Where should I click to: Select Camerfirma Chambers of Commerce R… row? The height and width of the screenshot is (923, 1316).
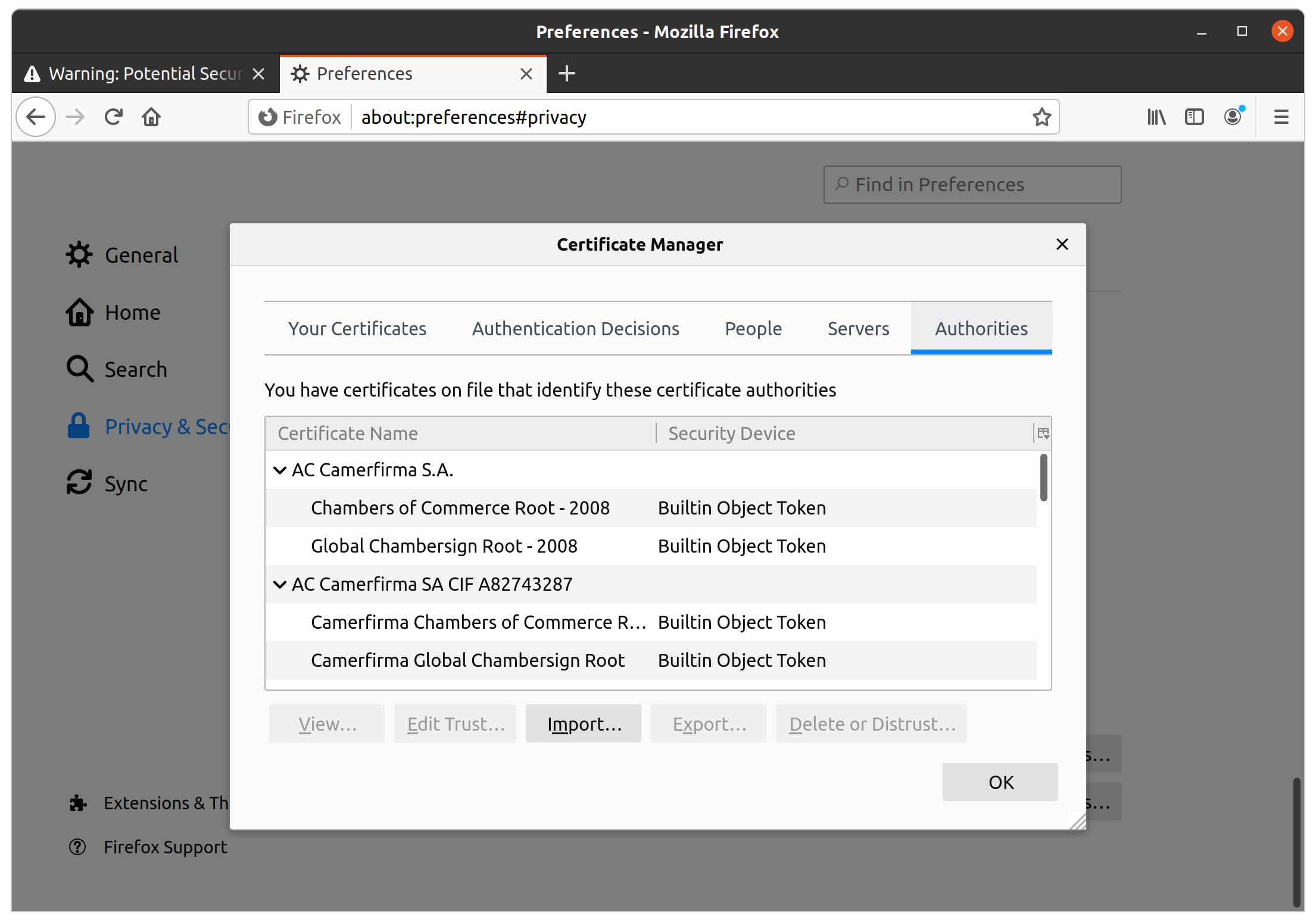point(651,622)
